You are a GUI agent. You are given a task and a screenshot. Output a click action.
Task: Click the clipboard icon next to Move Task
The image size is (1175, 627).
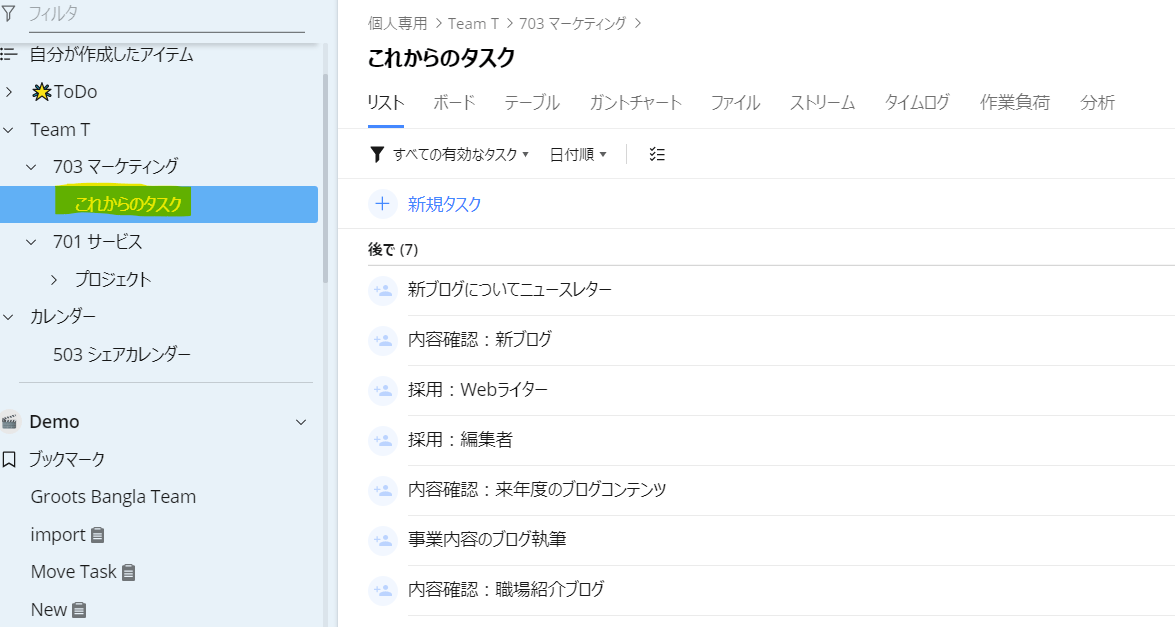point(128,572)
